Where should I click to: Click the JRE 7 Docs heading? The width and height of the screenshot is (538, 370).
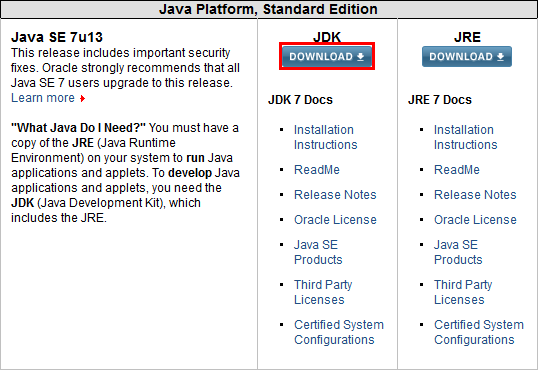[440, 100]
